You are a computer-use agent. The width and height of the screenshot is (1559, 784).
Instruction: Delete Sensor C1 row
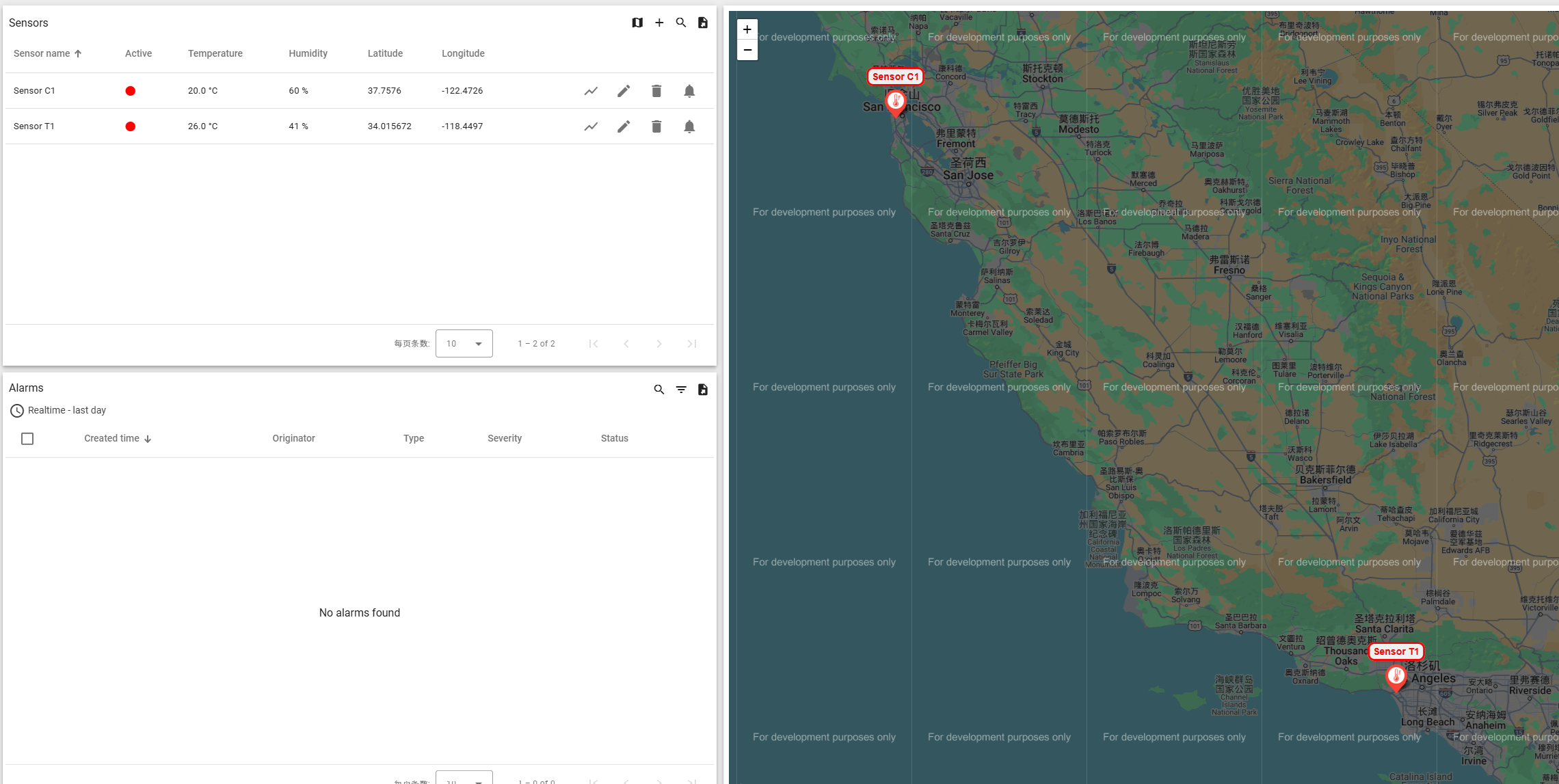click(x=656, y=91)
